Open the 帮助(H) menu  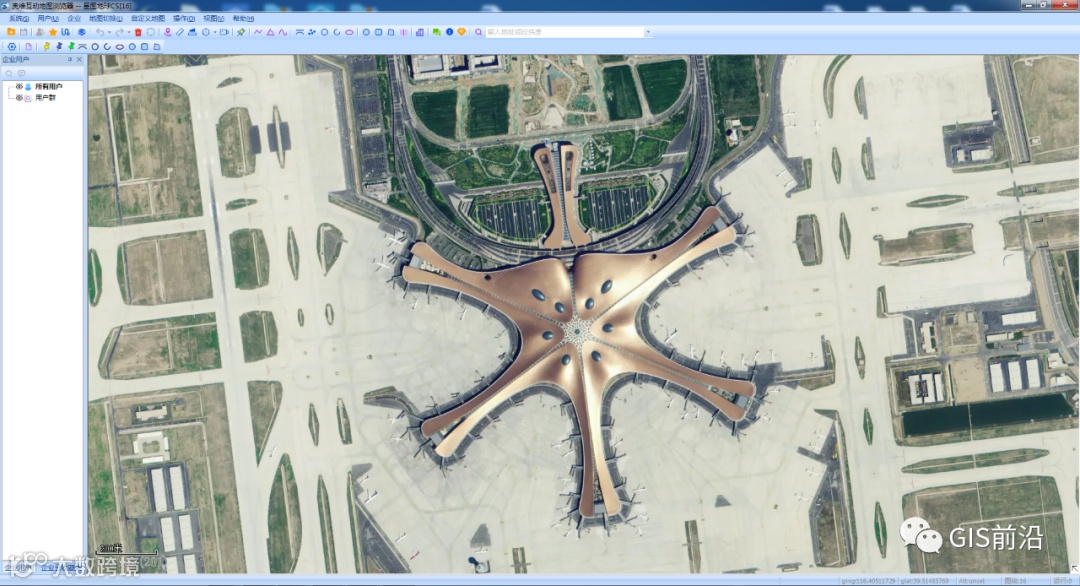(243, 19)
